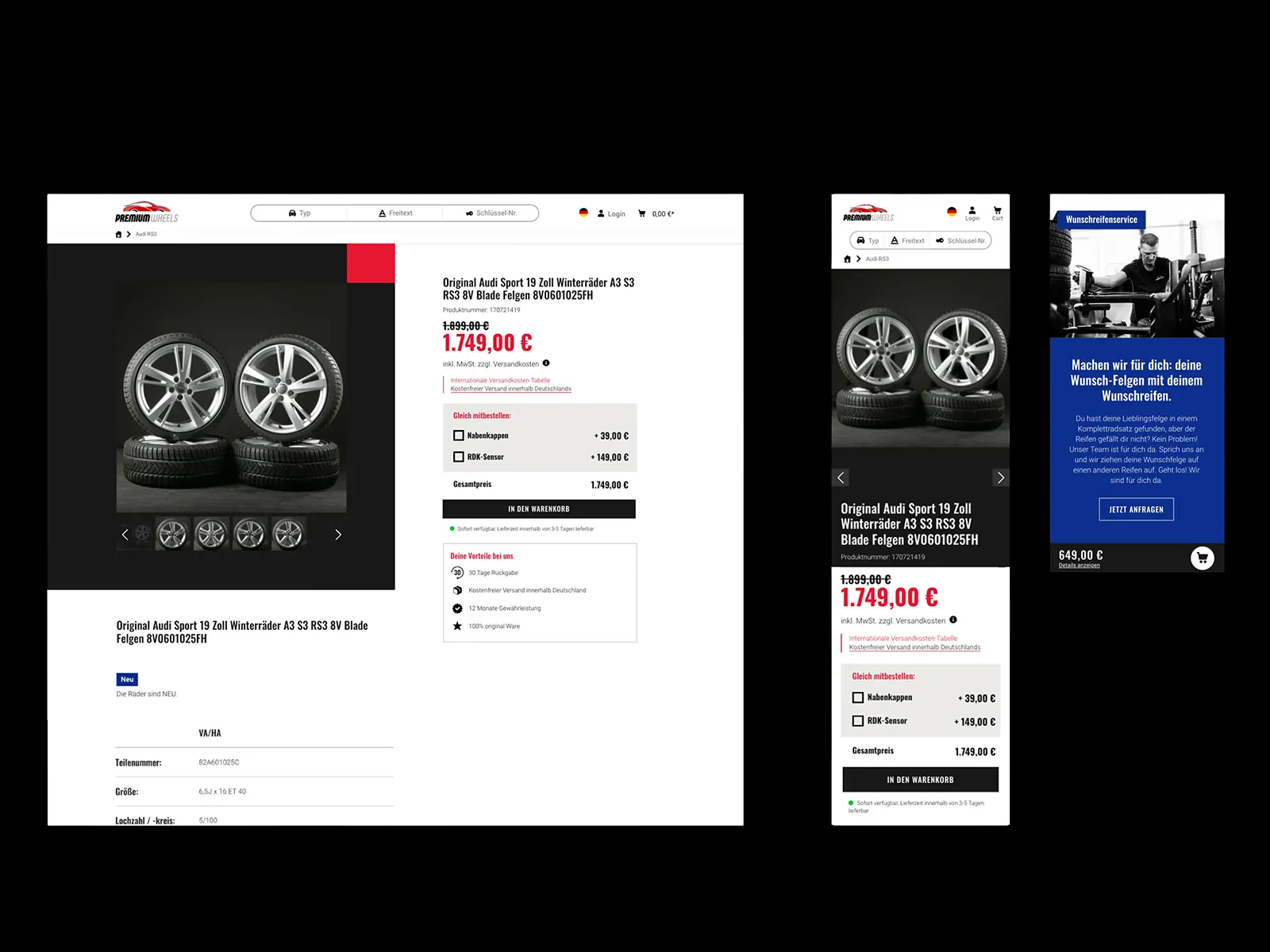Image resolution: width=1270 pixels, height=952 pixels.
Task: Check the Nabenkappen option on mobile
Action: tap(858, 697)
